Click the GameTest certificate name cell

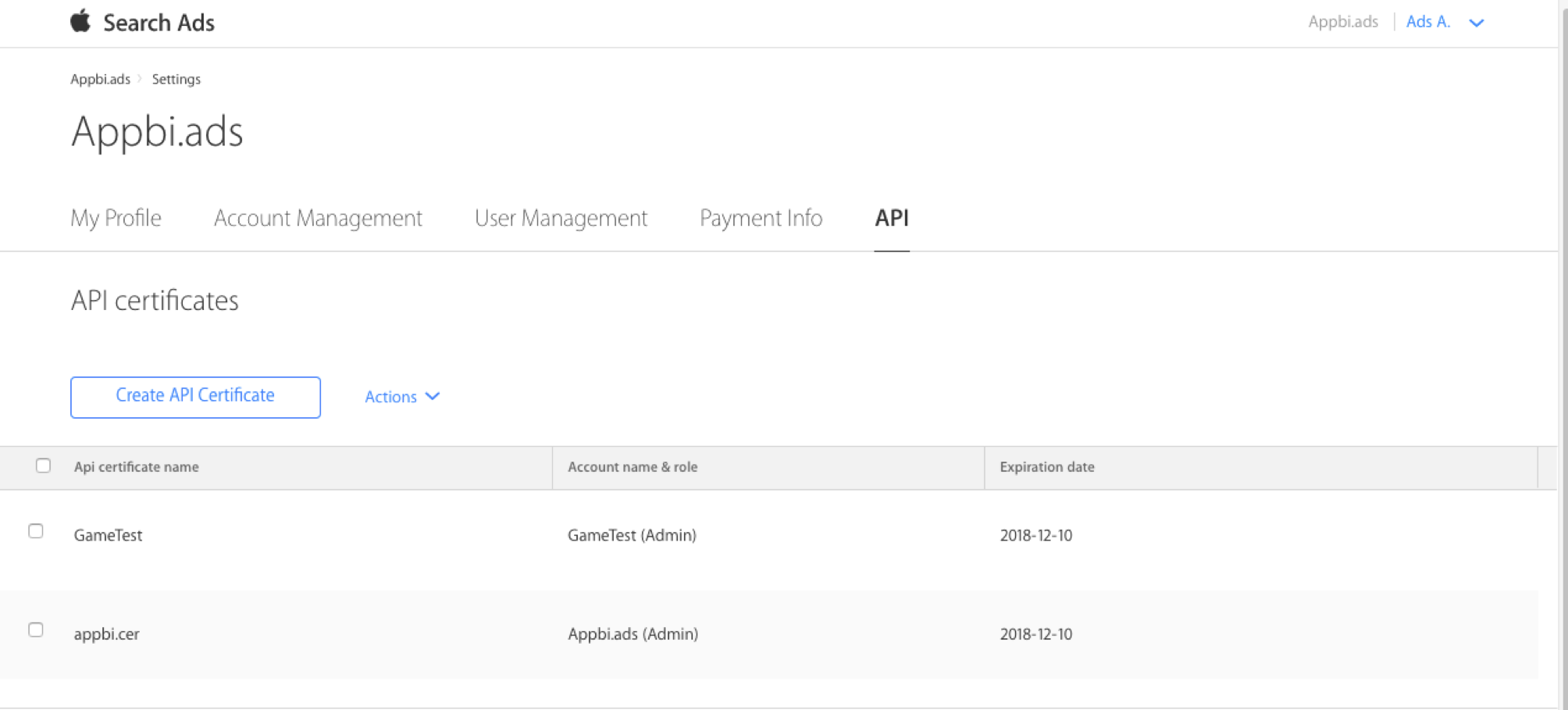tap(108, 535)
